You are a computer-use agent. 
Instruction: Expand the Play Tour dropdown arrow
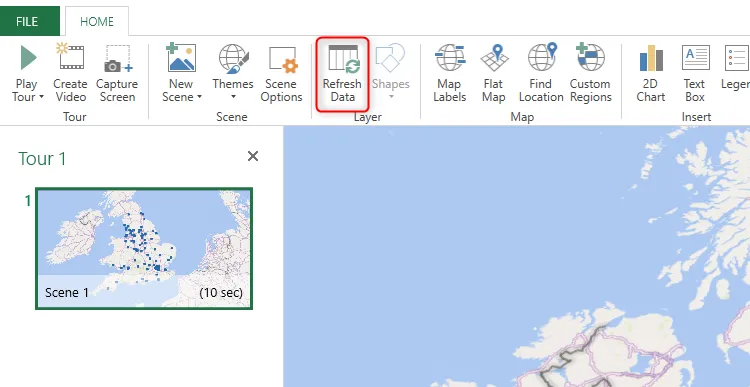point(41,97)
